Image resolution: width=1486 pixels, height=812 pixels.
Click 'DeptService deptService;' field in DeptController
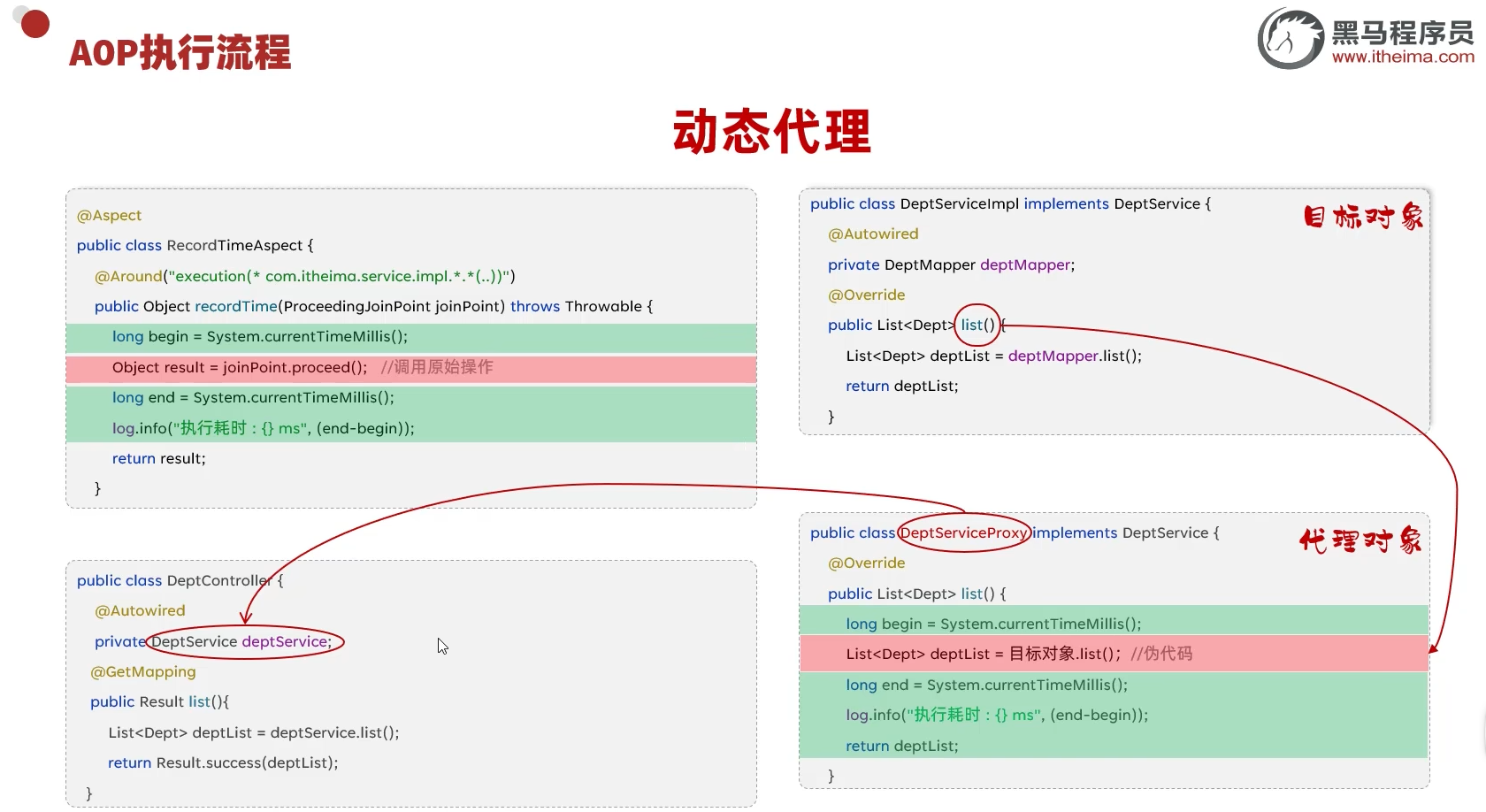(241, 641)
